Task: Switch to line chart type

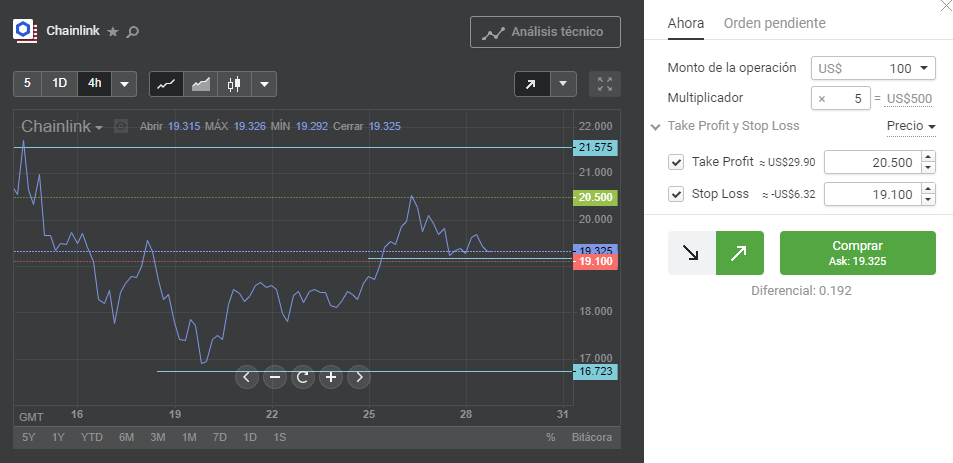Action: click(x=167, y=84)
